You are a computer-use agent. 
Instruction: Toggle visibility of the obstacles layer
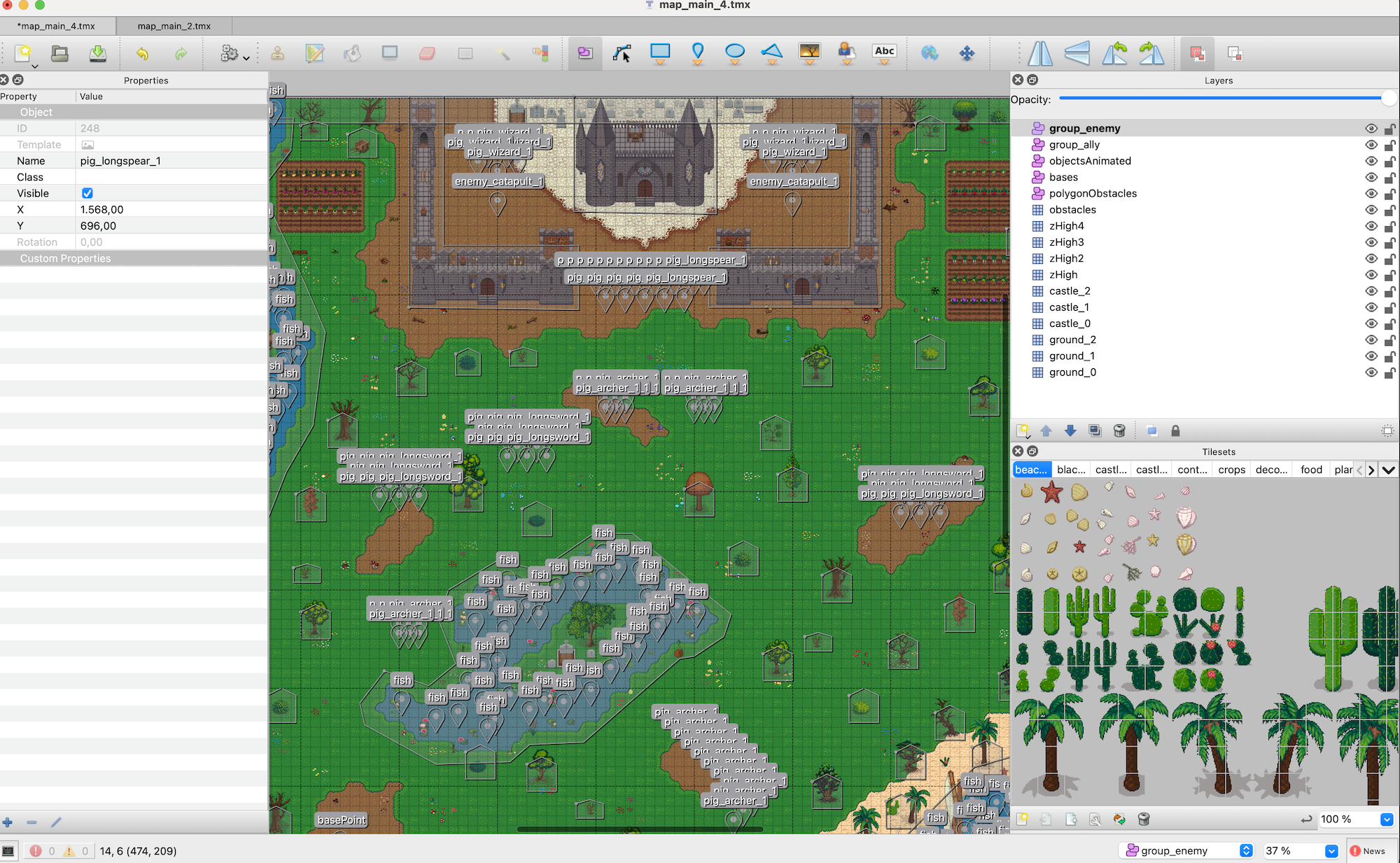point(1371,210)
